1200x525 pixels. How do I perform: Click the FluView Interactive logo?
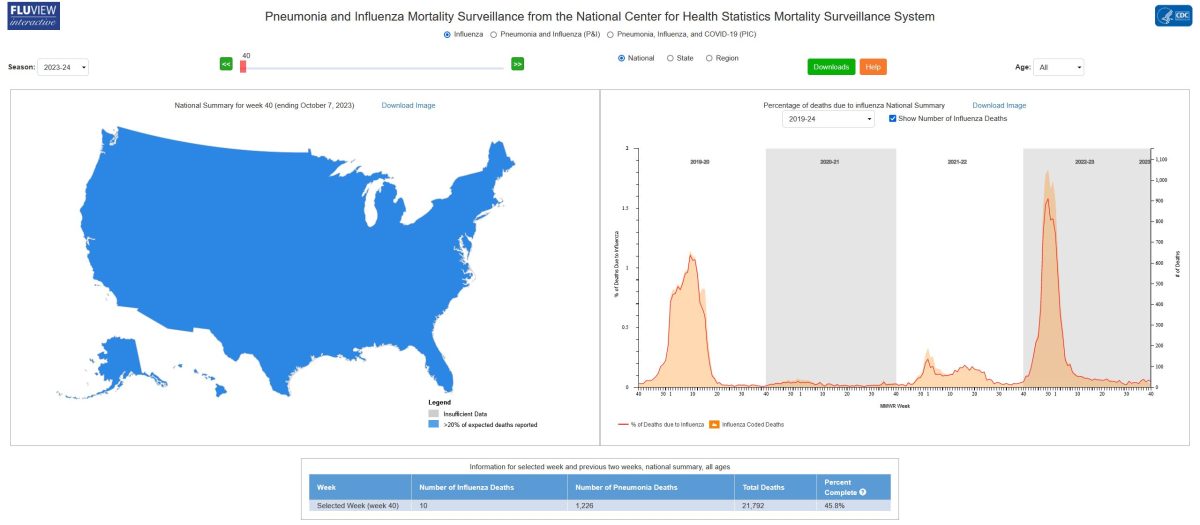32,16
